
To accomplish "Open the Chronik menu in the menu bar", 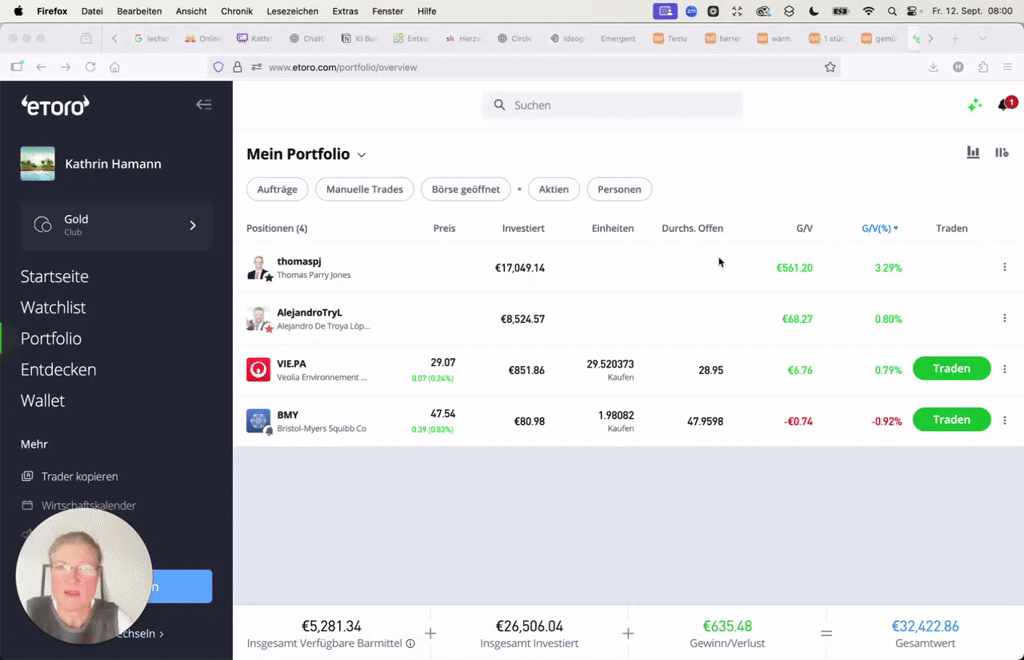I will coord(236,11).
